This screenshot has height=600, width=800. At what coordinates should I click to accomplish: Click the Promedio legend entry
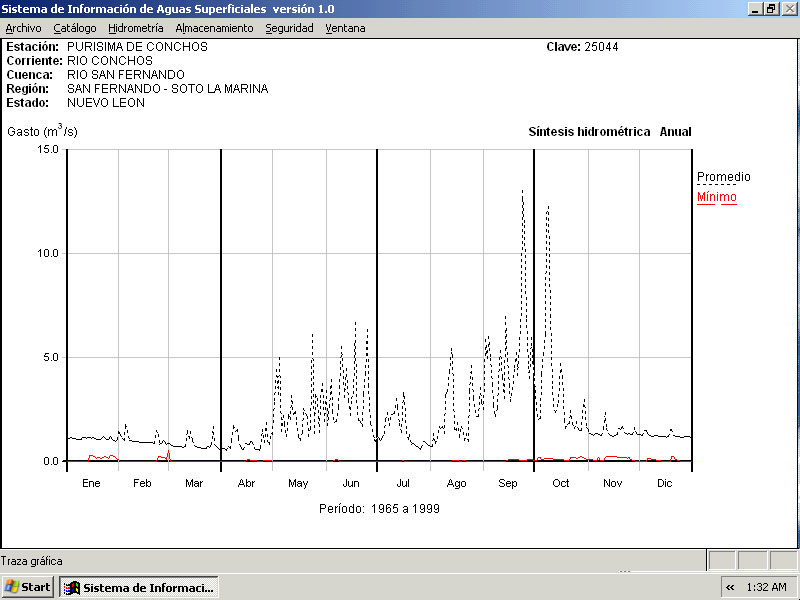click(723, 177)
